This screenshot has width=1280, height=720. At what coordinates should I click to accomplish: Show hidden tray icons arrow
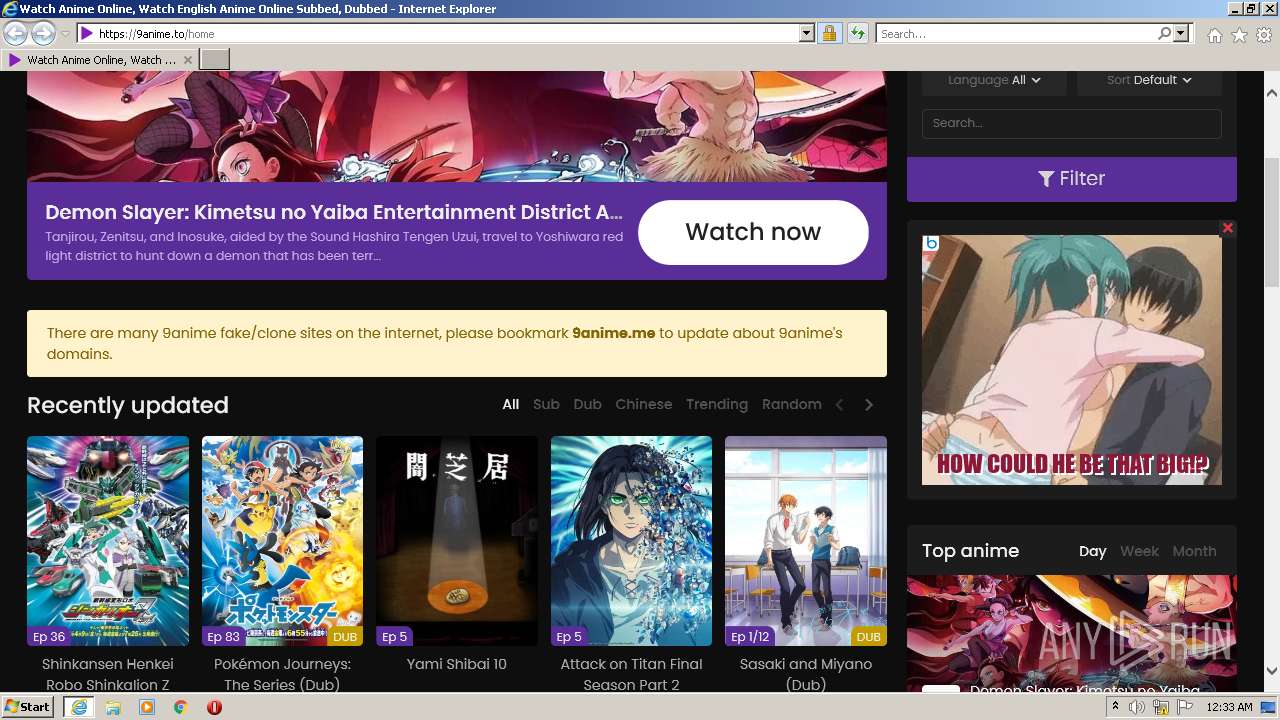click(1116, 707)
